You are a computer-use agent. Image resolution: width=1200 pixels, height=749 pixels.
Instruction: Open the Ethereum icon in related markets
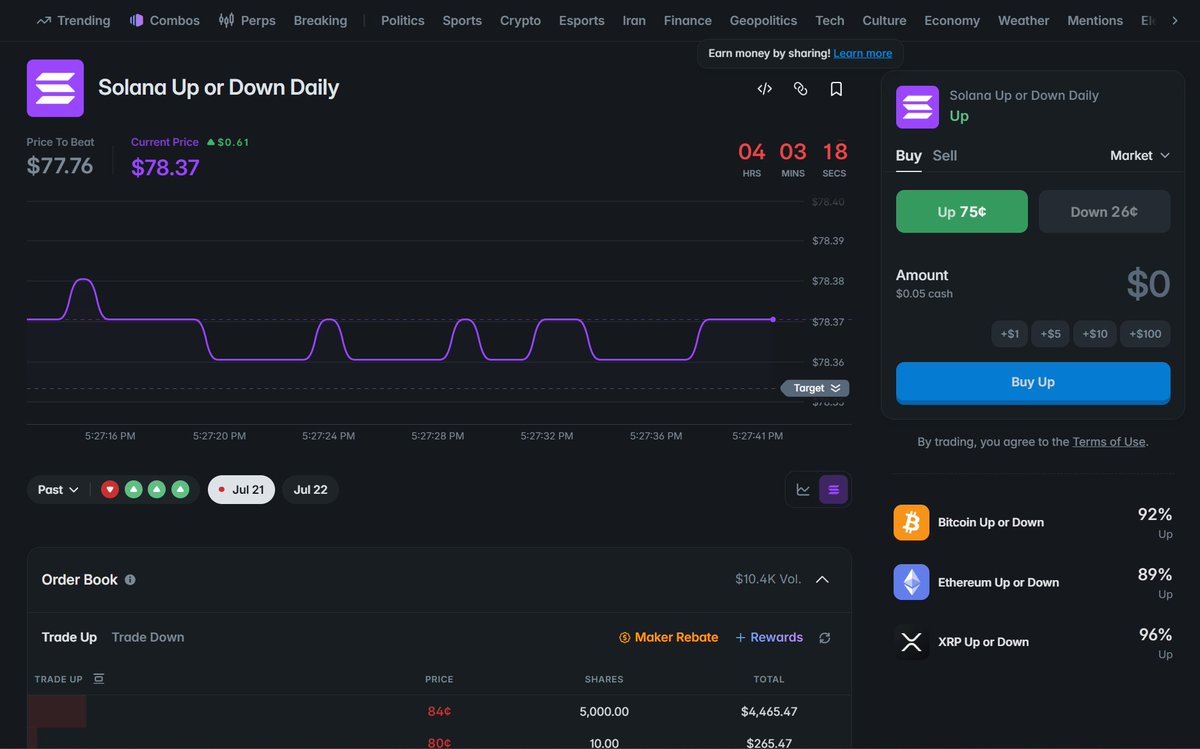tap(911, 582)
